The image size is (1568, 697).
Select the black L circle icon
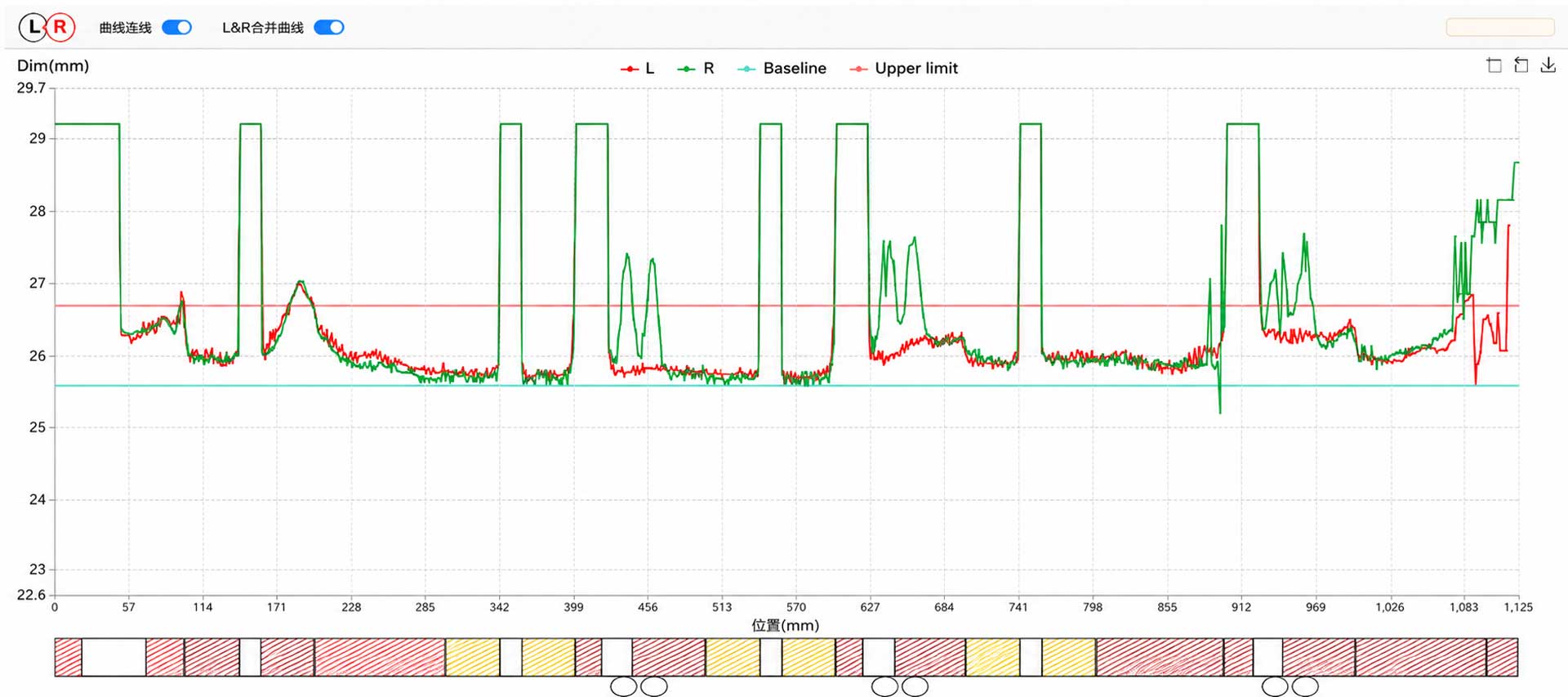(x=33, y=28)
